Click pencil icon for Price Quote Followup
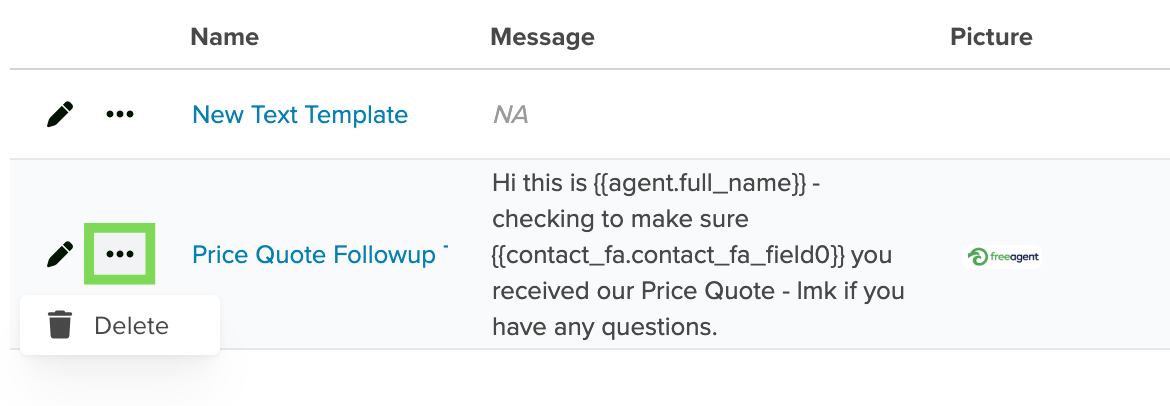Screen dimensions: 1170x406 tap(60, 254)
